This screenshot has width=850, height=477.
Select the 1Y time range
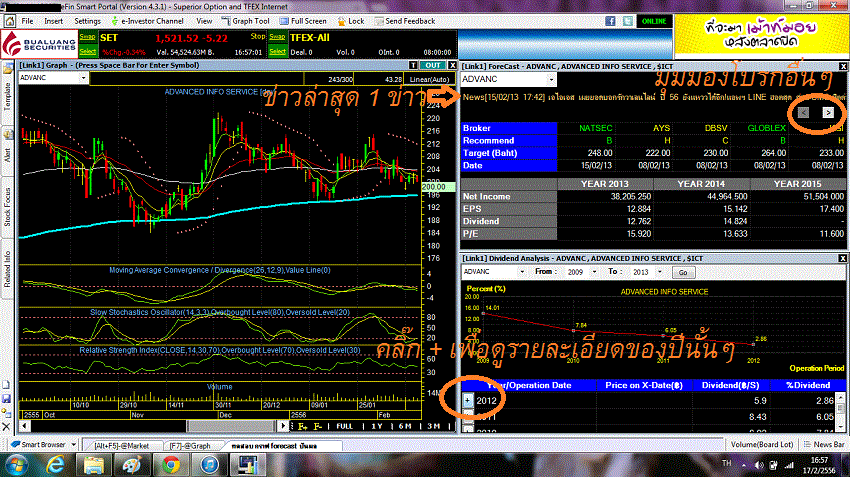click(x=377, y=427)
